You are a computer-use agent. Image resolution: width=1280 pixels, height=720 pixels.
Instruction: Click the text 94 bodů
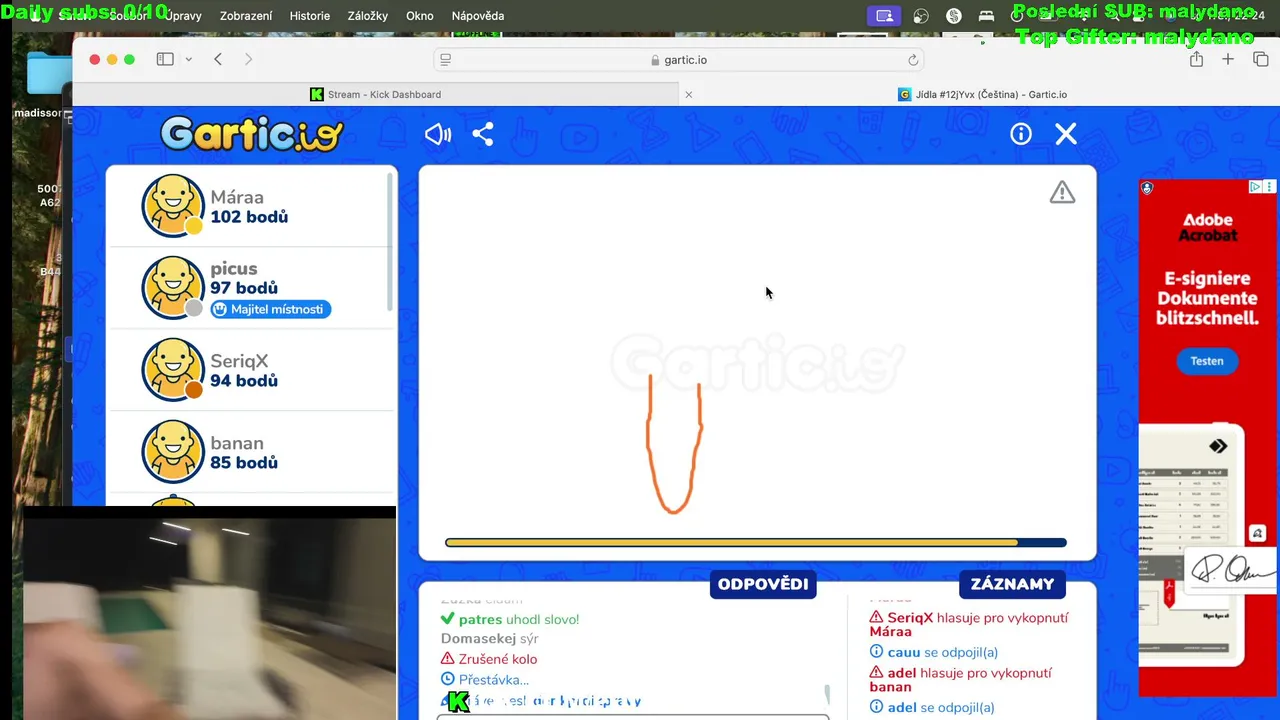tap(244, 381)
